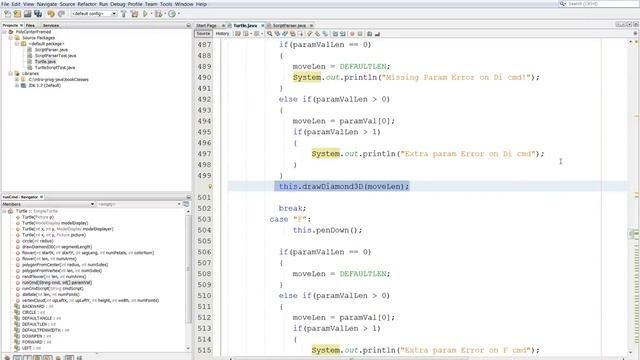Collapse the Libraries node
The height and width of the screenshot is (360, 640).
click(11, 73)
